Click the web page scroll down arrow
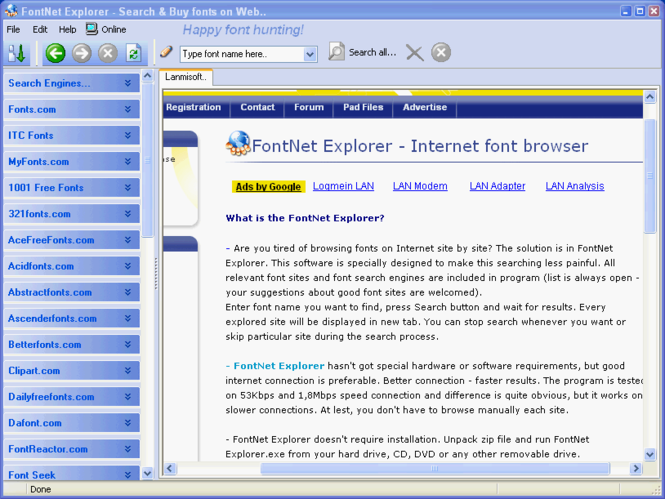The image size is (665, 499). coord(650,455)
